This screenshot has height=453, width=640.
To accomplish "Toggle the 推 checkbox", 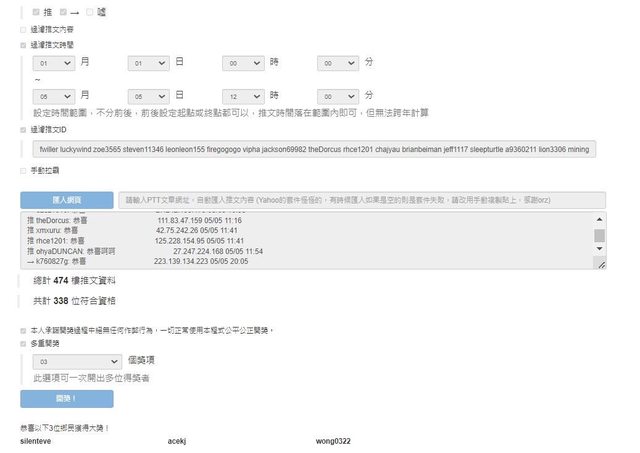I will (37, 12).
